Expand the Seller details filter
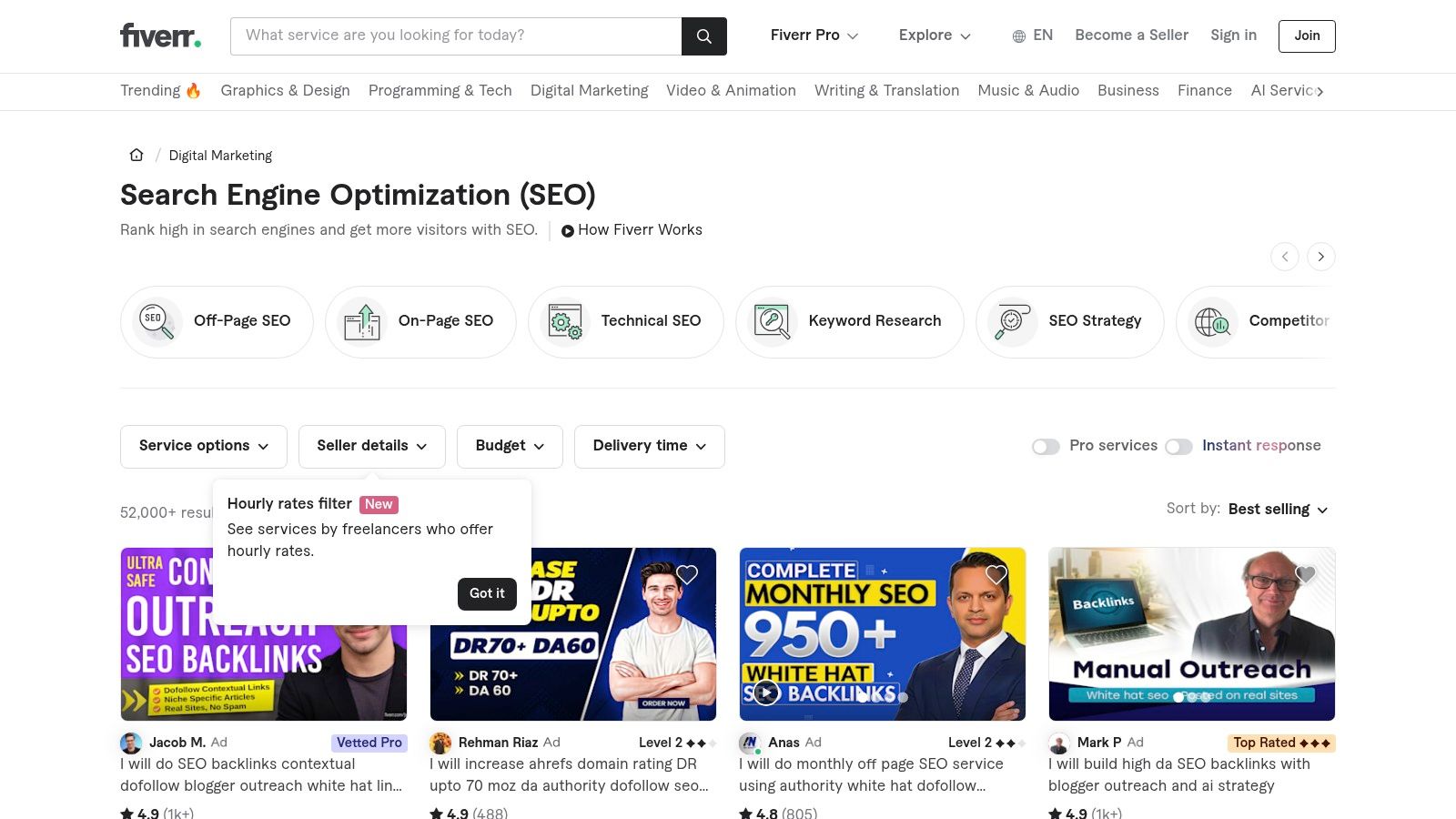 coord(371,446)
